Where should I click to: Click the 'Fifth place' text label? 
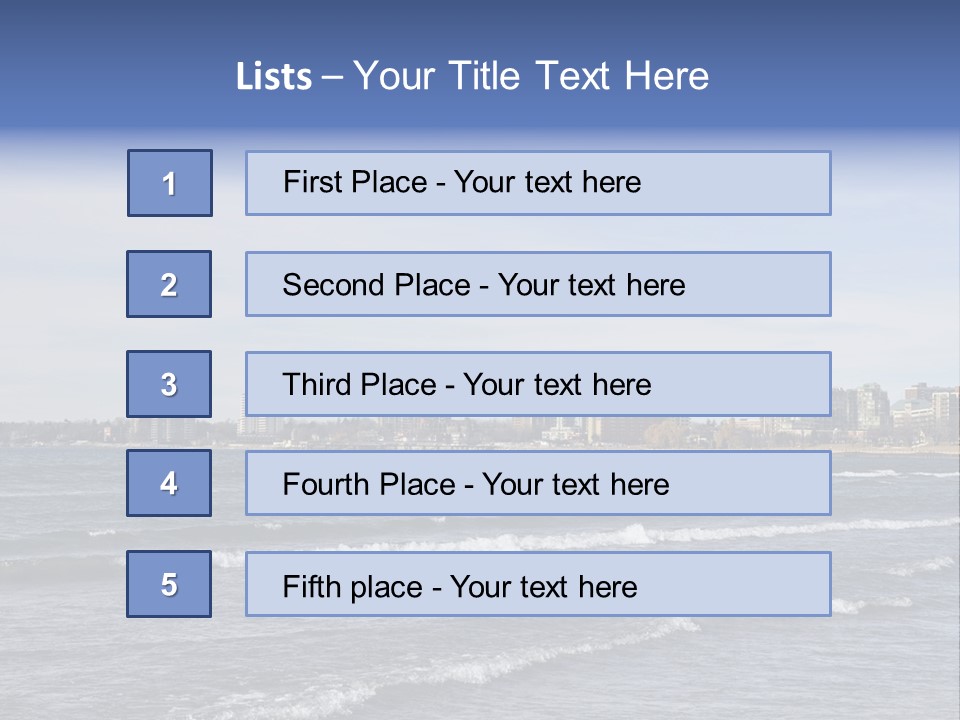point(353,587)
